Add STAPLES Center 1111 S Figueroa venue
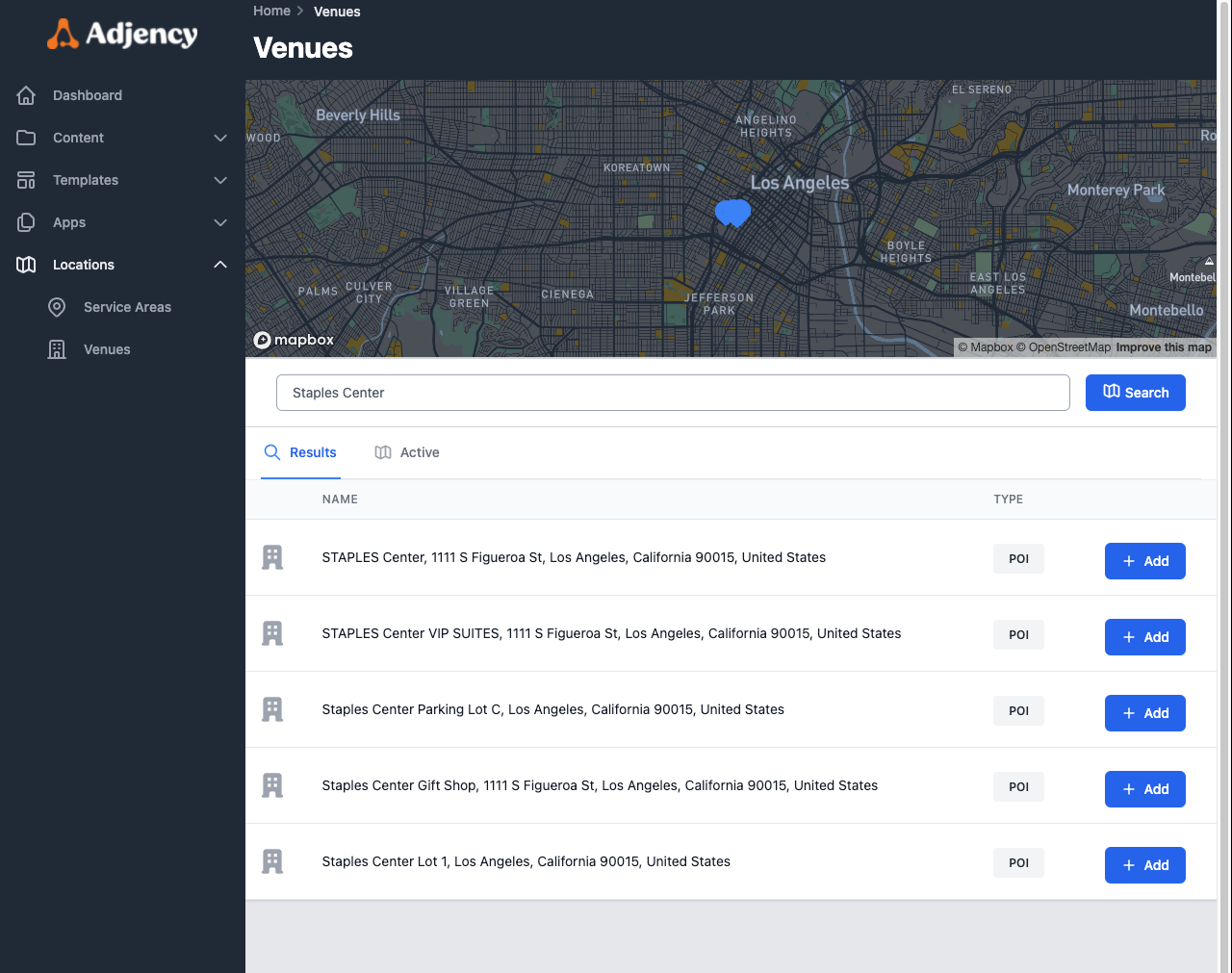Viewport: 1232px width, 973px height. tap(1145, 561)
